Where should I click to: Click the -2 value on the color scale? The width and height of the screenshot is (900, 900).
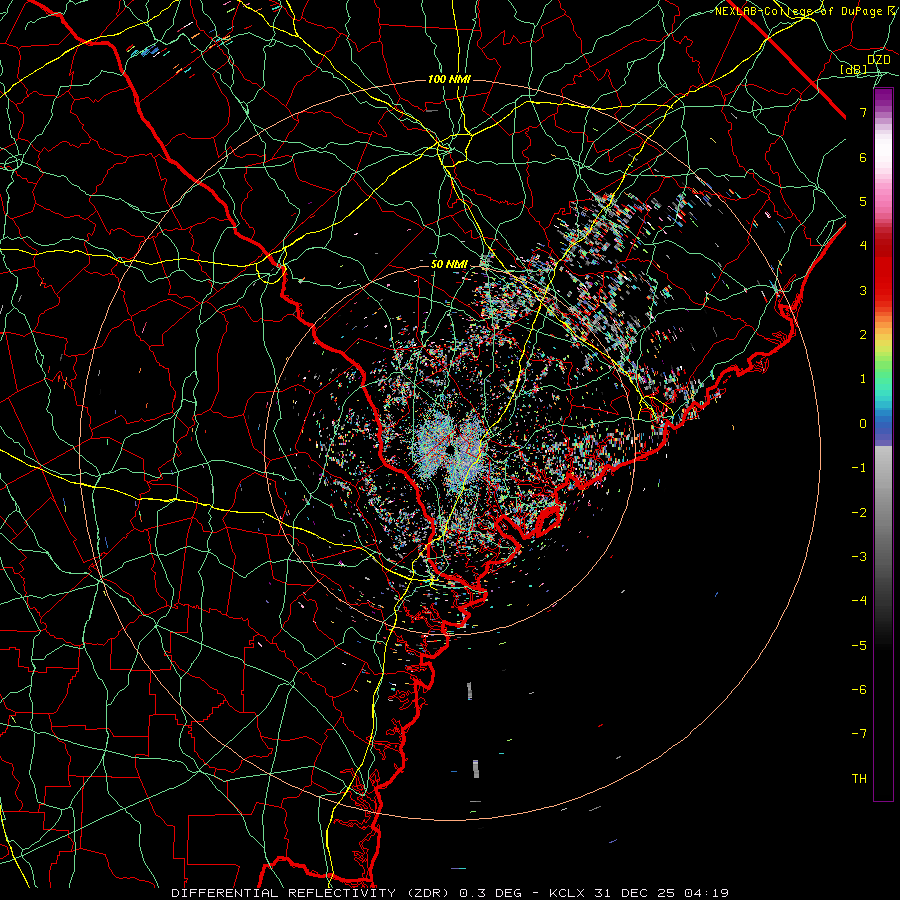[859, 513]
